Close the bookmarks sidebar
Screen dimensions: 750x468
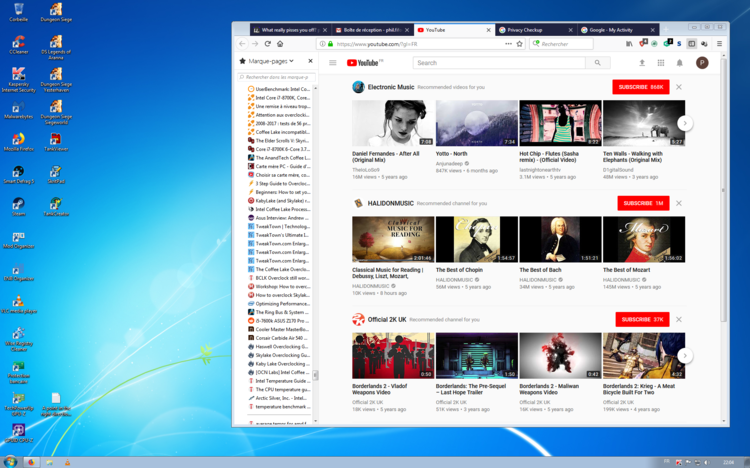[310, 61]
